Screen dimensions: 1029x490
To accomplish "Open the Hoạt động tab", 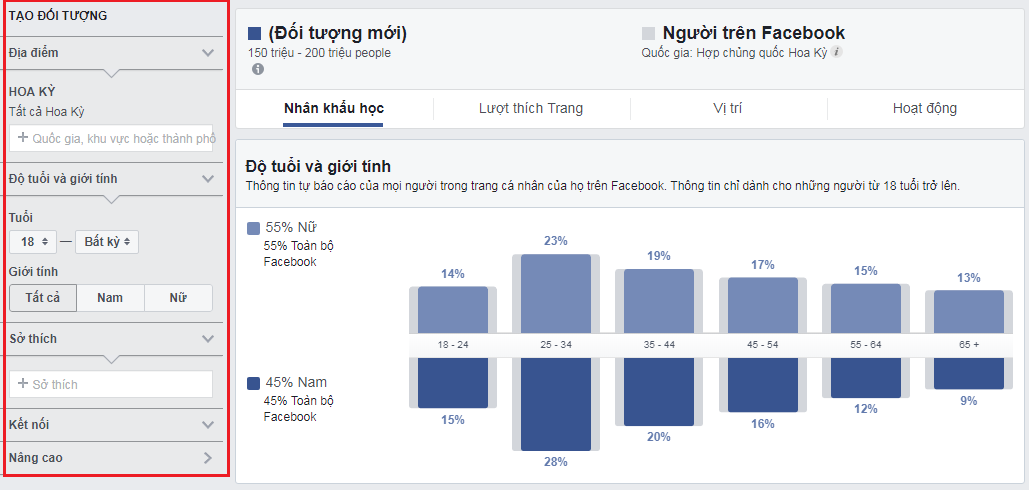I will [x=924, y=108].
